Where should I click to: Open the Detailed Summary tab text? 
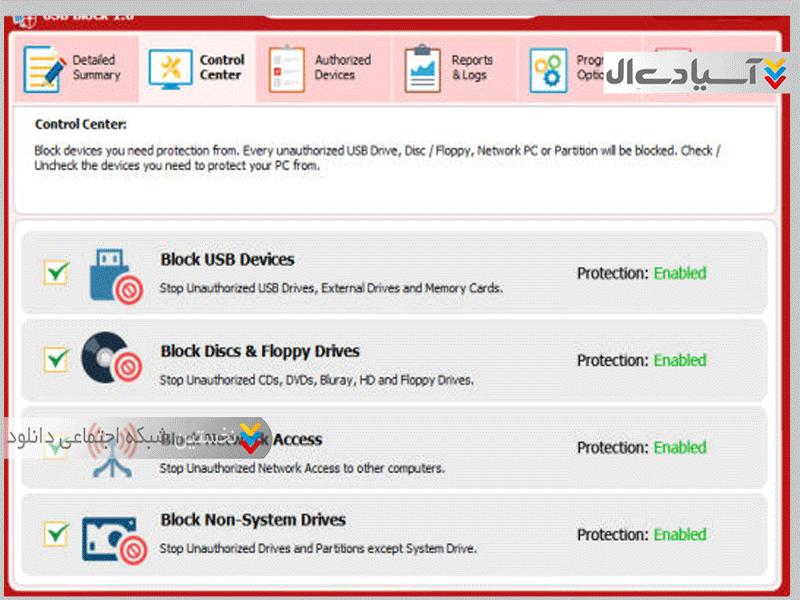[96, 67]
